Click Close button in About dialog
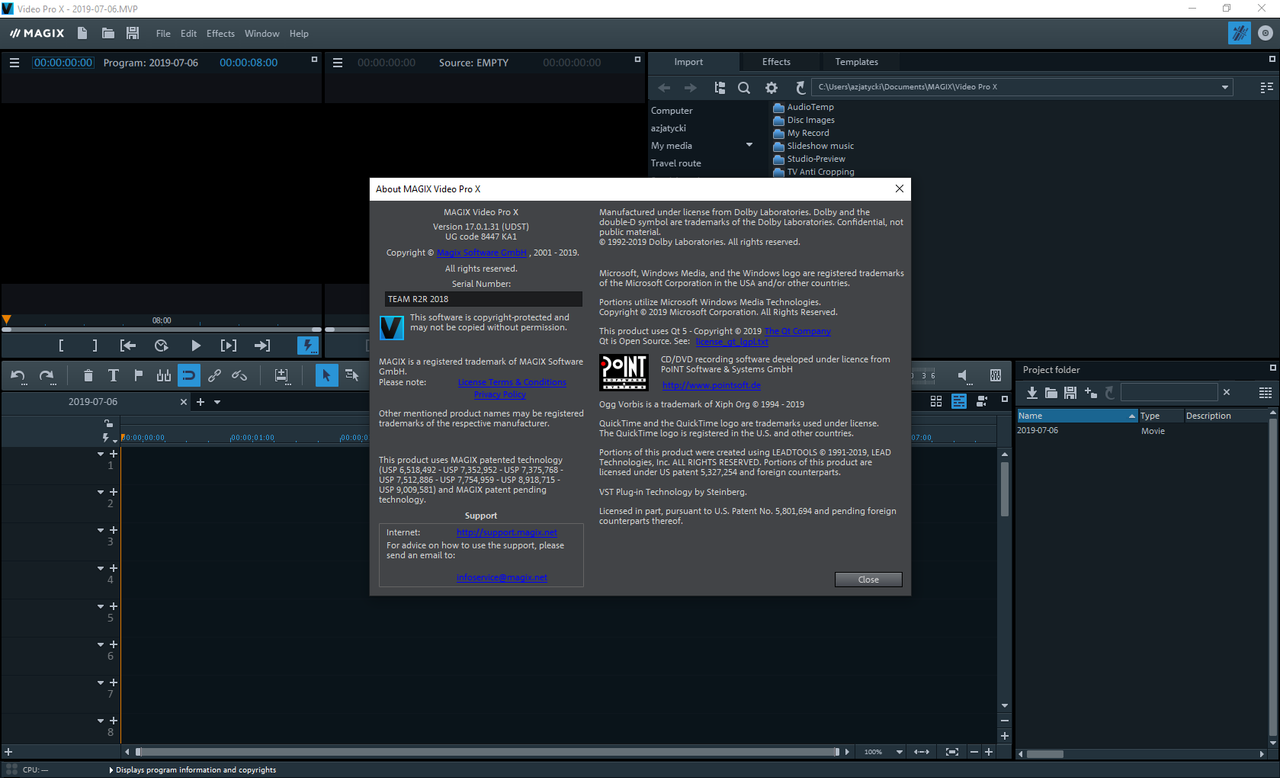This screenshot has width=1280, height=778. [868, 580]
